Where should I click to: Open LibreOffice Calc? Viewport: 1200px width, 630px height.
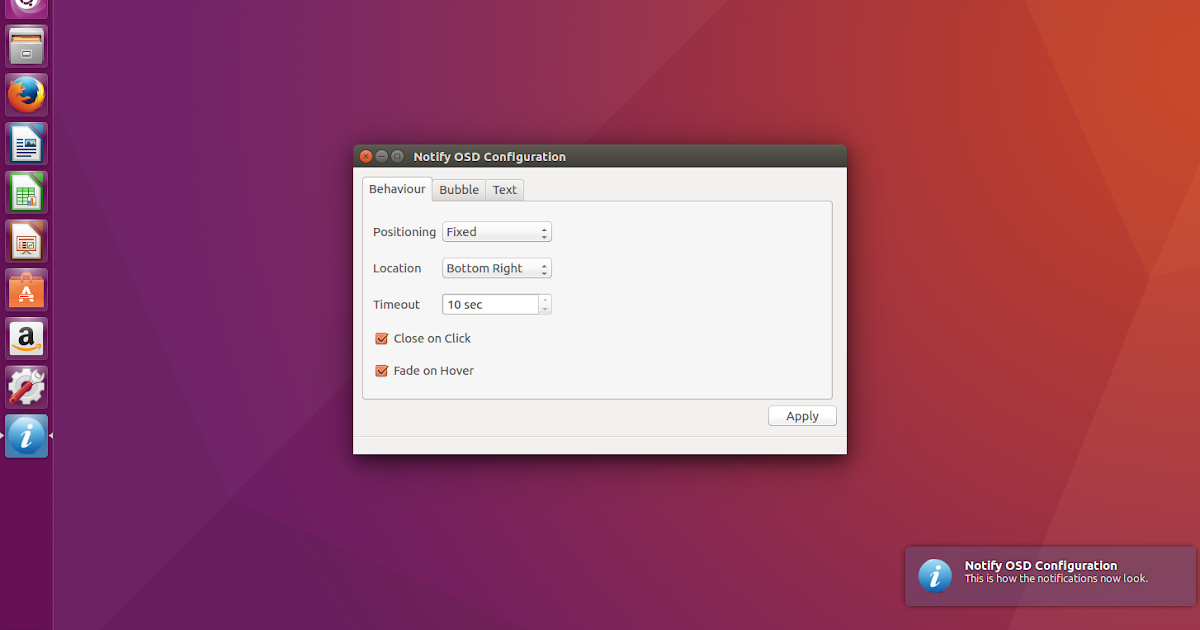click(25, 191)
